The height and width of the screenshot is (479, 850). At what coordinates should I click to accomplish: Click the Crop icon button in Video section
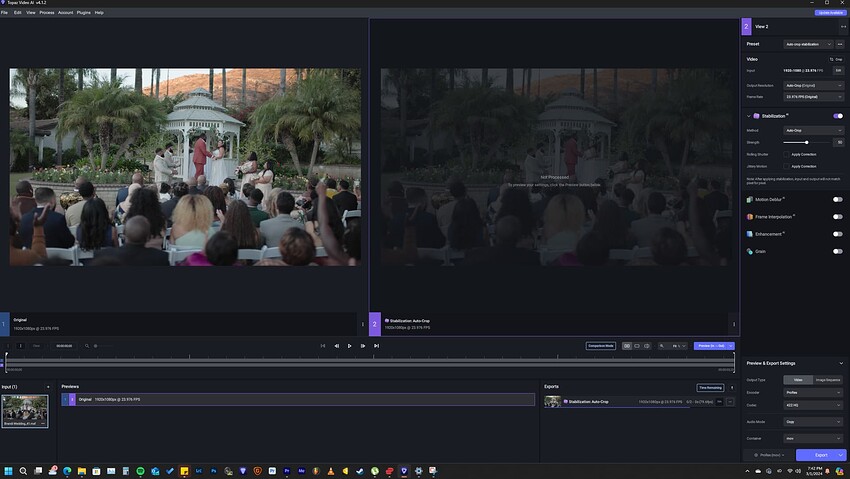click(x=837, y=59)
